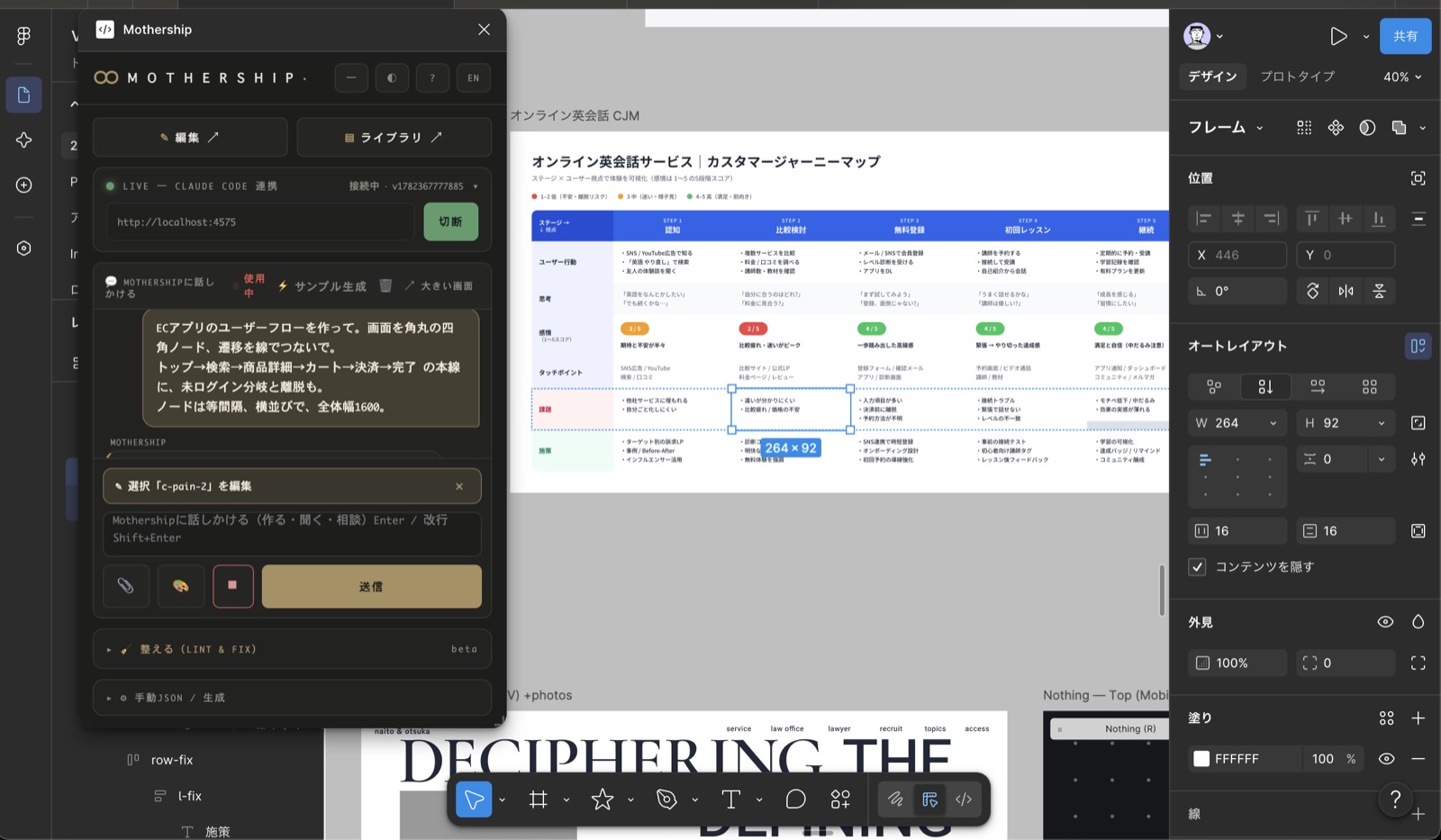Select the Move tool in bottom toolbar
Viewport: 1441px width, 840px height.
point(474,799)
